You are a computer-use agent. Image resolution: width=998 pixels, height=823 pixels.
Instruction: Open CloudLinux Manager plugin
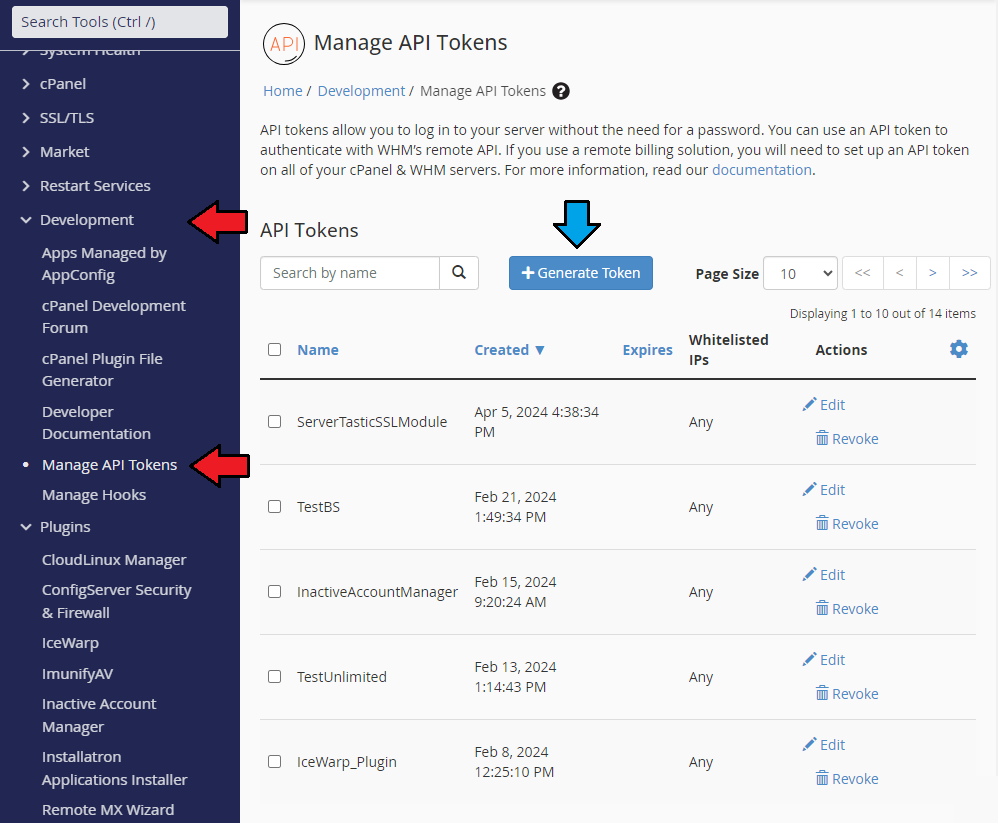point(114,560)
